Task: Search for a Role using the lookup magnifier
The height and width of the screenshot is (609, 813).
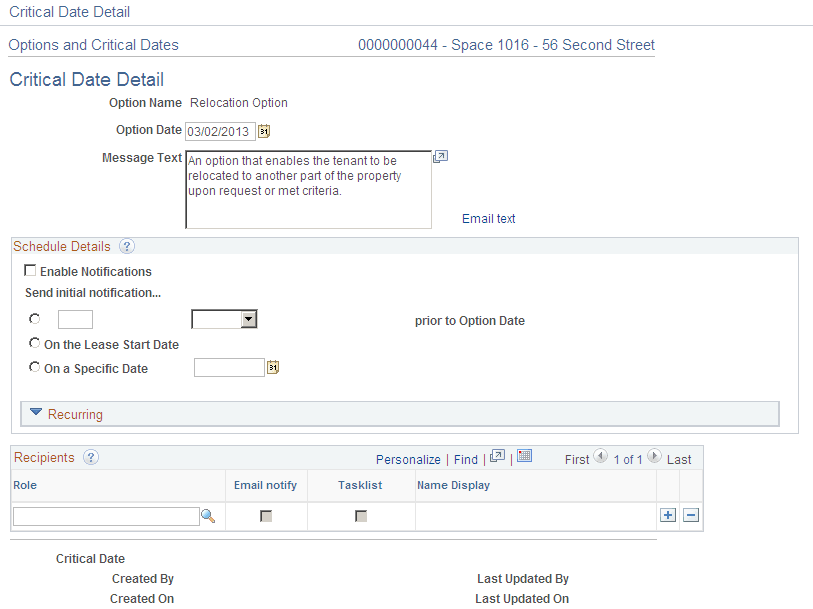Action: tap(205, 516)
